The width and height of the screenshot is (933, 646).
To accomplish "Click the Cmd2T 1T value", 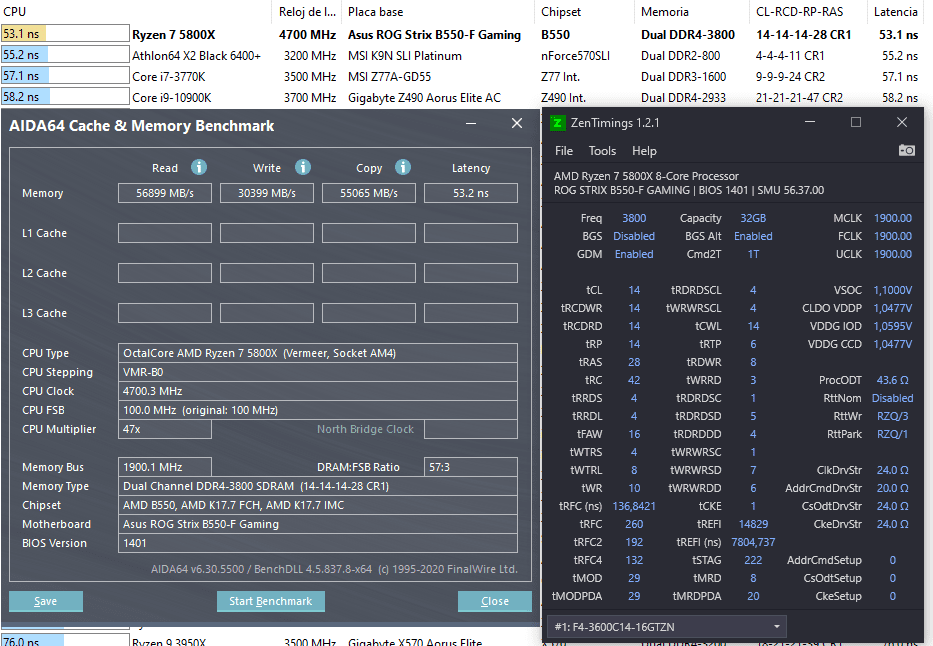I will click(753, 254).
